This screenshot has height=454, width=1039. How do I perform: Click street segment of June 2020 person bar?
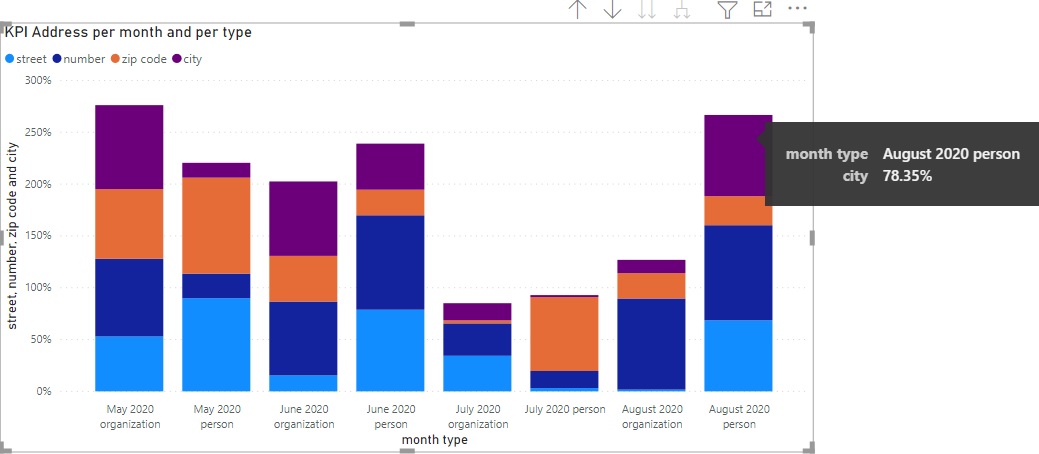tap(390, 350)
